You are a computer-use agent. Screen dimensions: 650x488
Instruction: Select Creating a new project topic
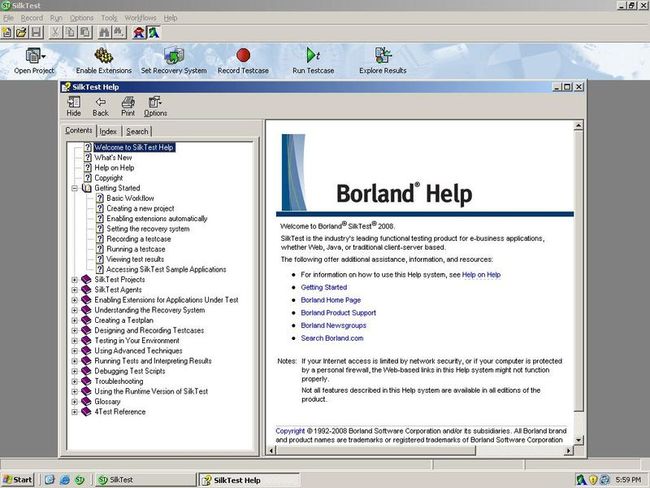pyautogui.click(x=140, y=209)
